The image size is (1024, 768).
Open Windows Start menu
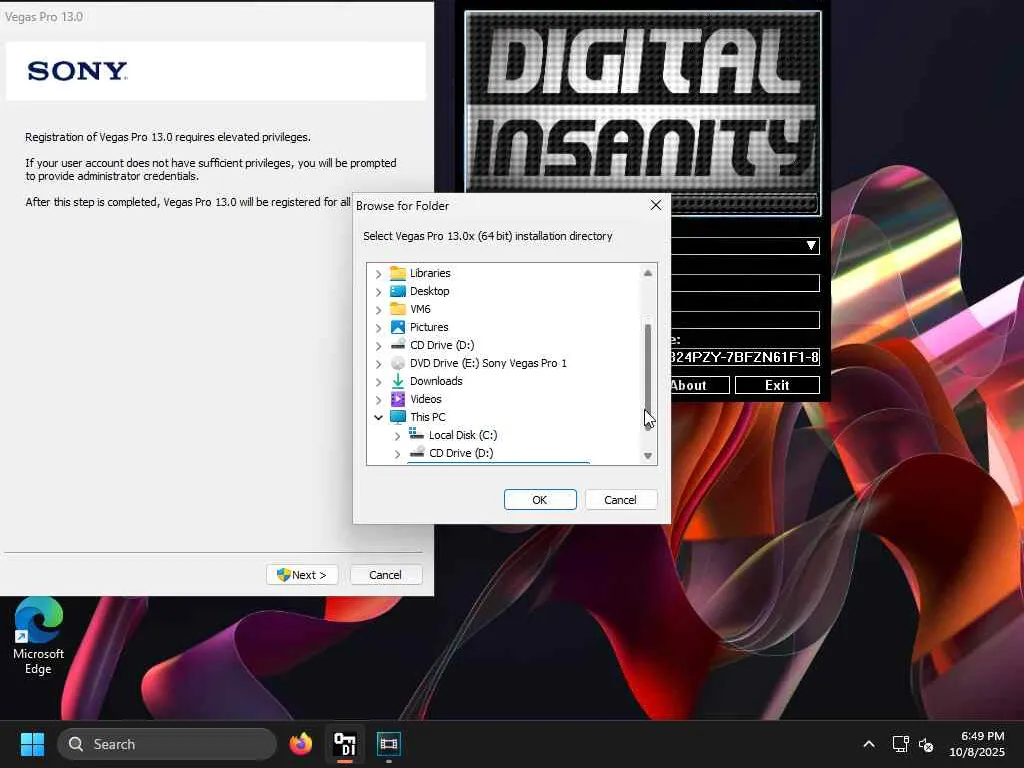(32, 744)
